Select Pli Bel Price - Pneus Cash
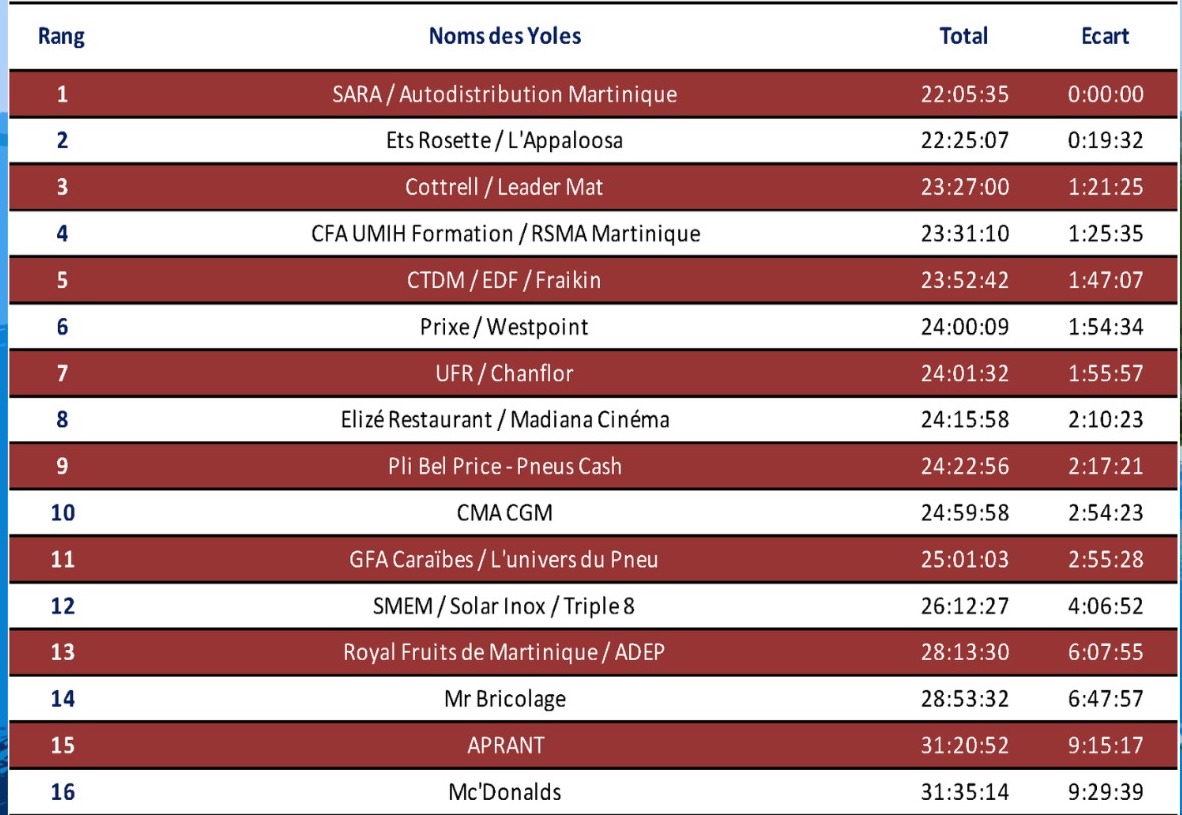 pyautogui.click(x=505, y=467)
